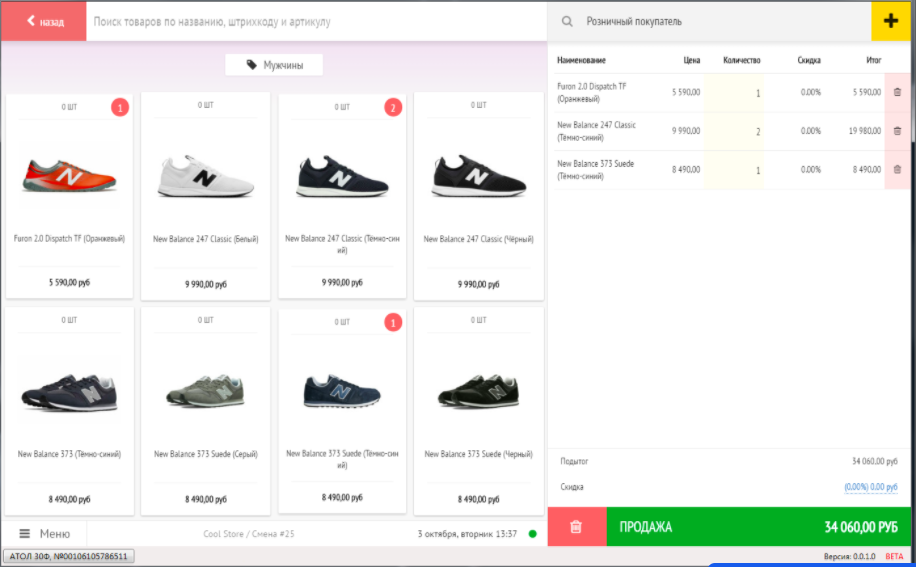Click the 19 980,00 total in the cart
Screen dimensions: 916x567
(865, 131)
